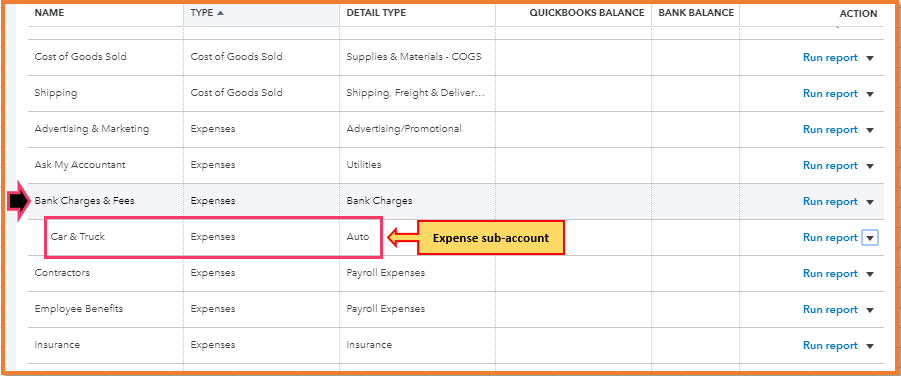
Task: Select the Ask My Accountant account name
Action: 80,165
